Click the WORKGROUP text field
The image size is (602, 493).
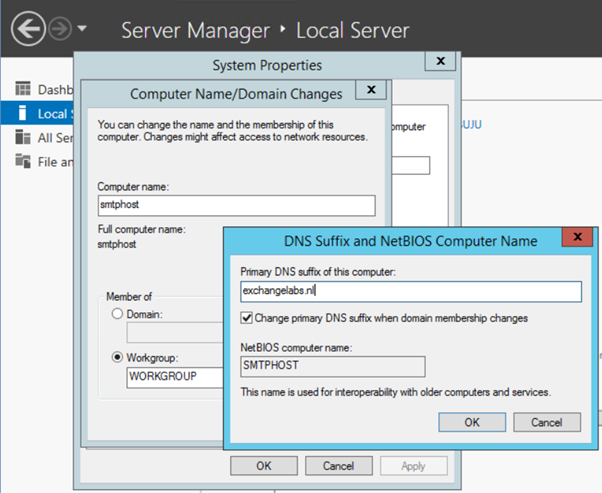tap(175, 377)
